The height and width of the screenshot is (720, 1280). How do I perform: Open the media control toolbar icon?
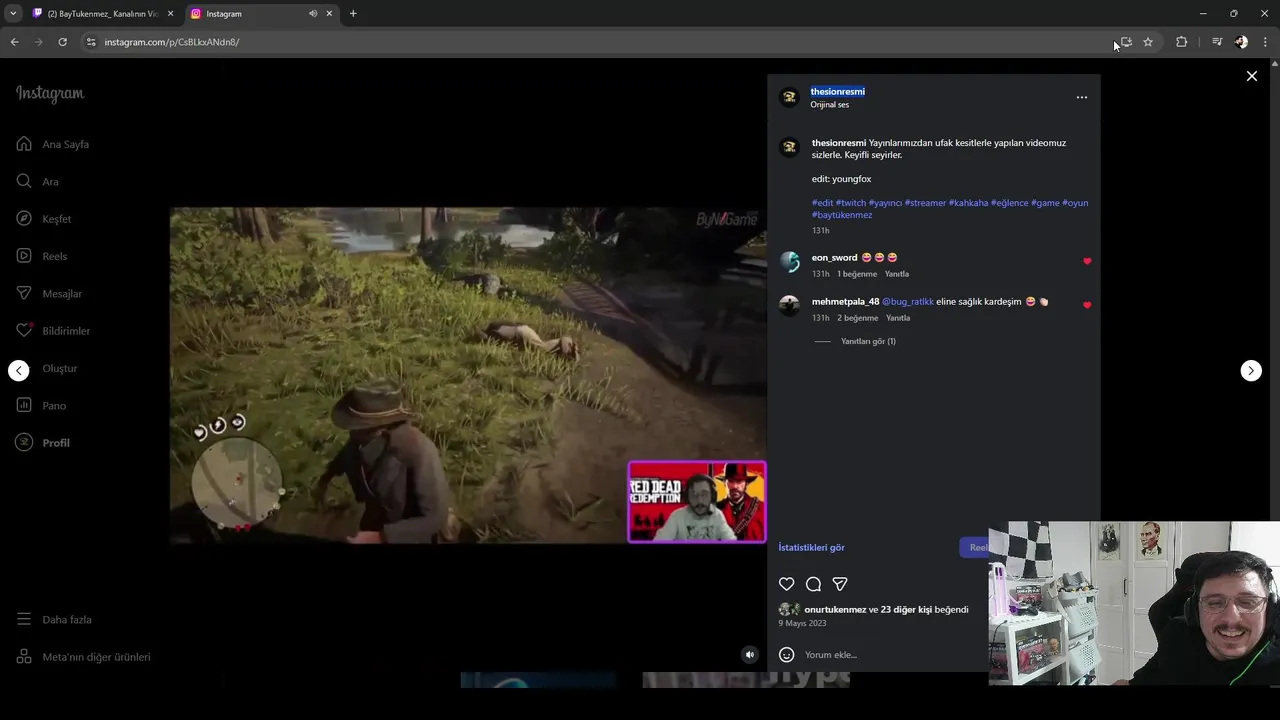click(1216, 42)
